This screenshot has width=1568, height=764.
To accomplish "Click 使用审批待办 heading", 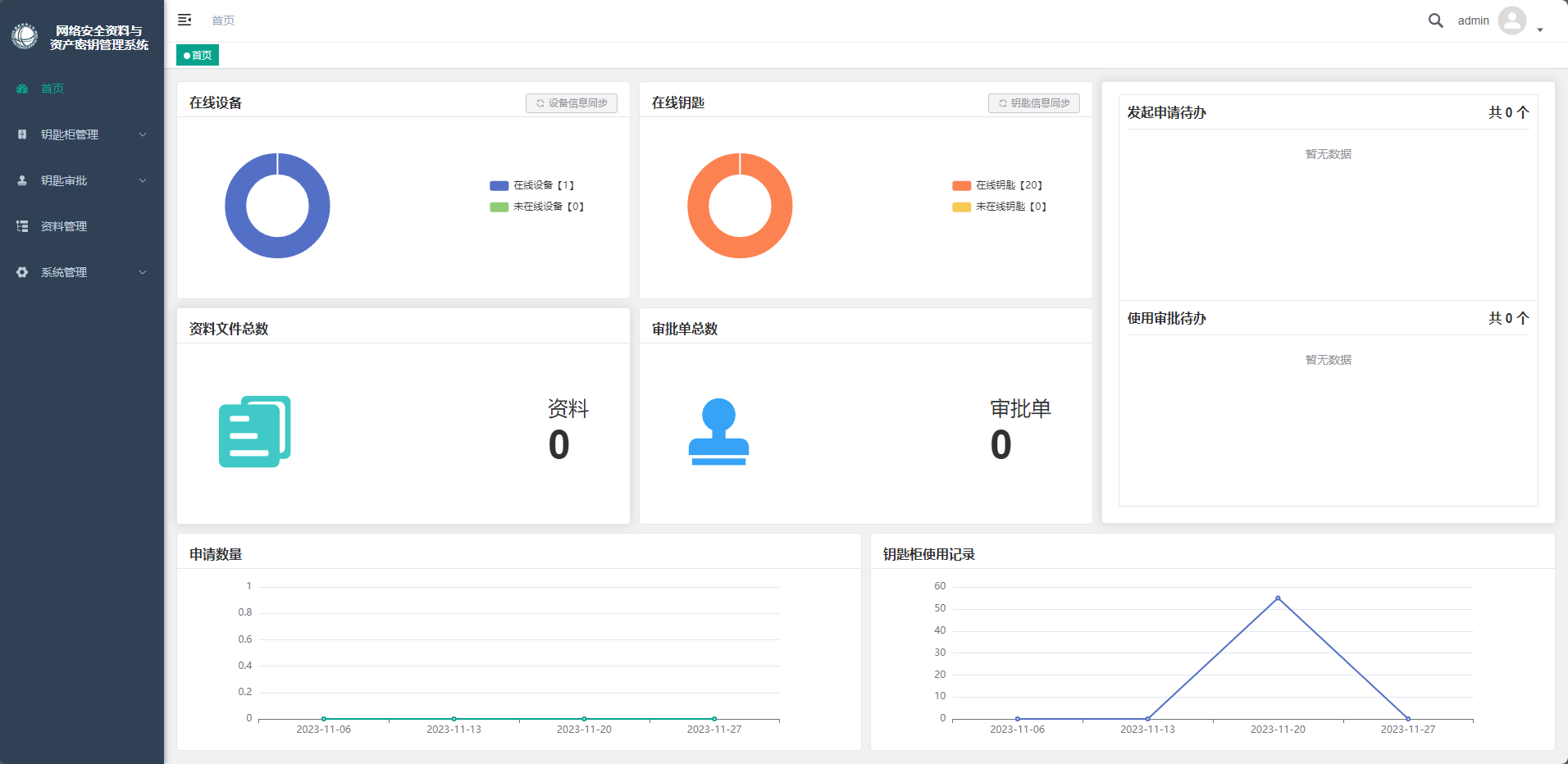I will point(1167,319).
